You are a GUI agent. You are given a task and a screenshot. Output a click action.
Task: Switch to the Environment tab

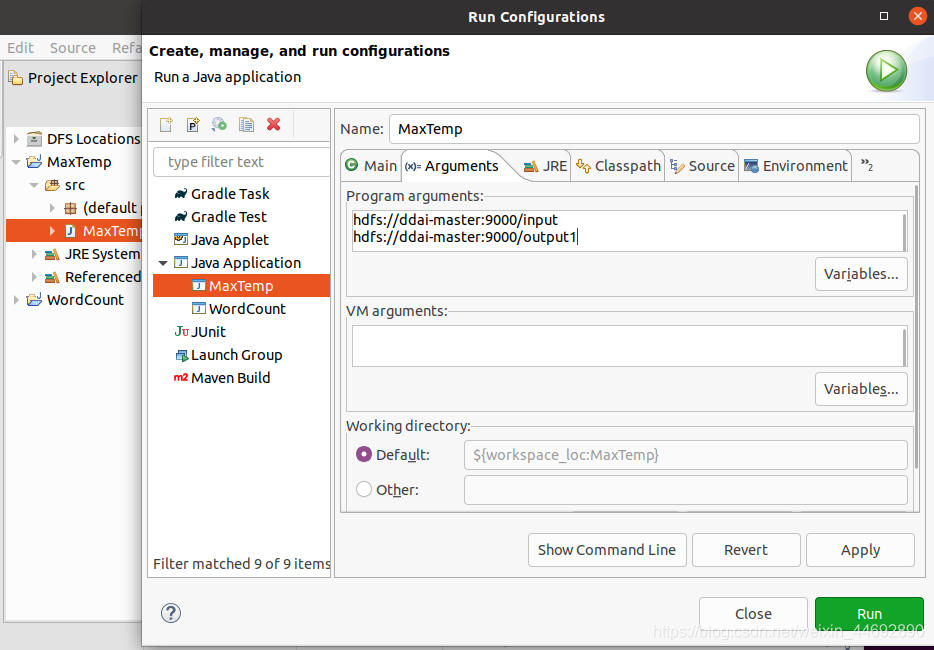pyautogui.click(x=796, y=166)
